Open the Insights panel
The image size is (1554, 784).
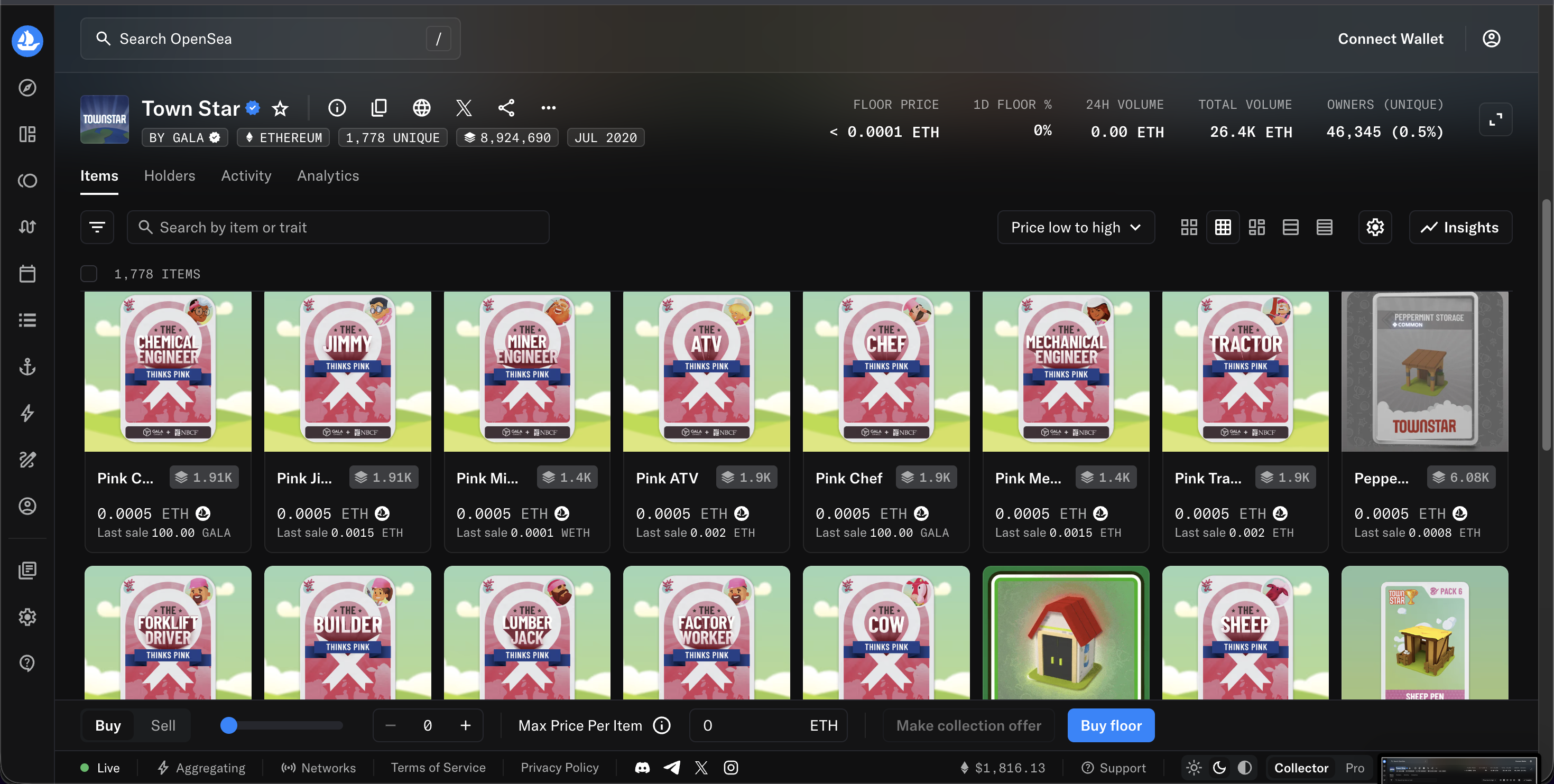pos(1460,227)
